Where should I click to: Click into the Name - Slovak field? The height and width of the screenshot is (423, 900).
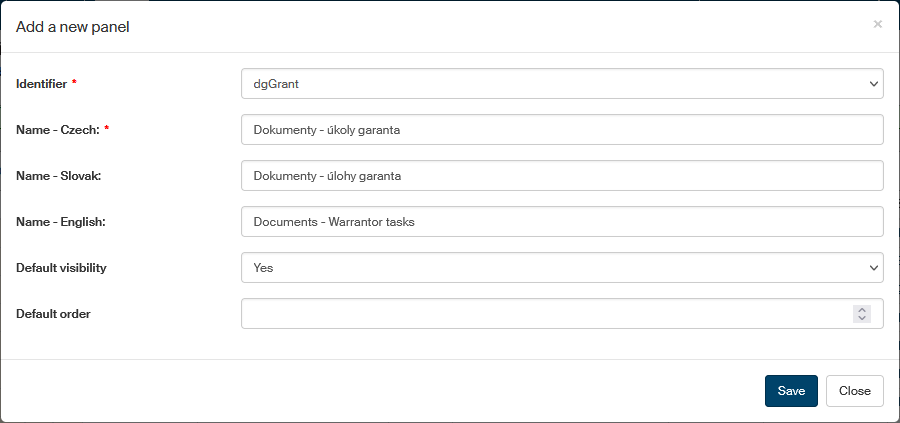[562, 176]
